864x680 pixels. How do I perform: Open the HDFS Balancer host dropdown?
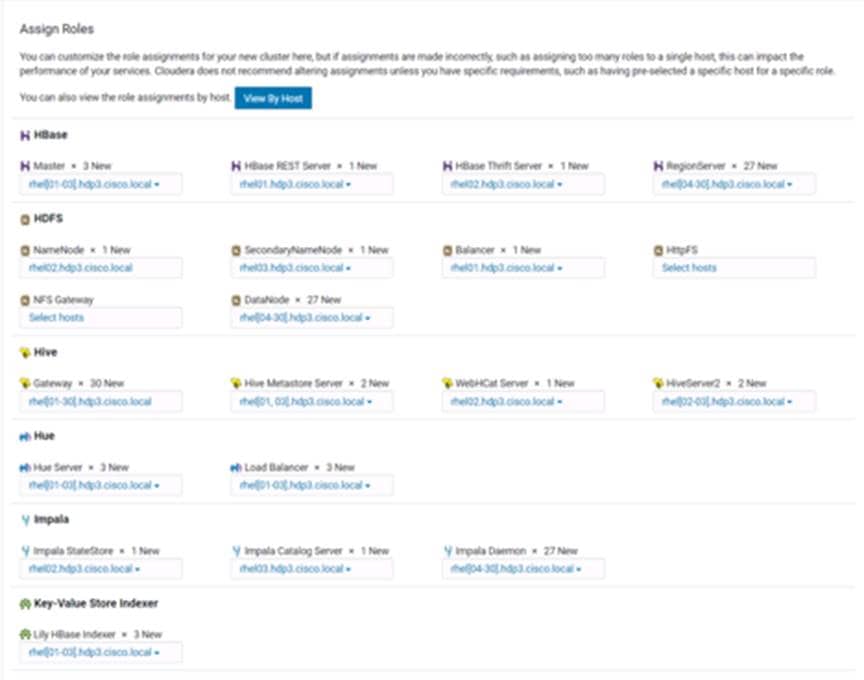[523, 268]
